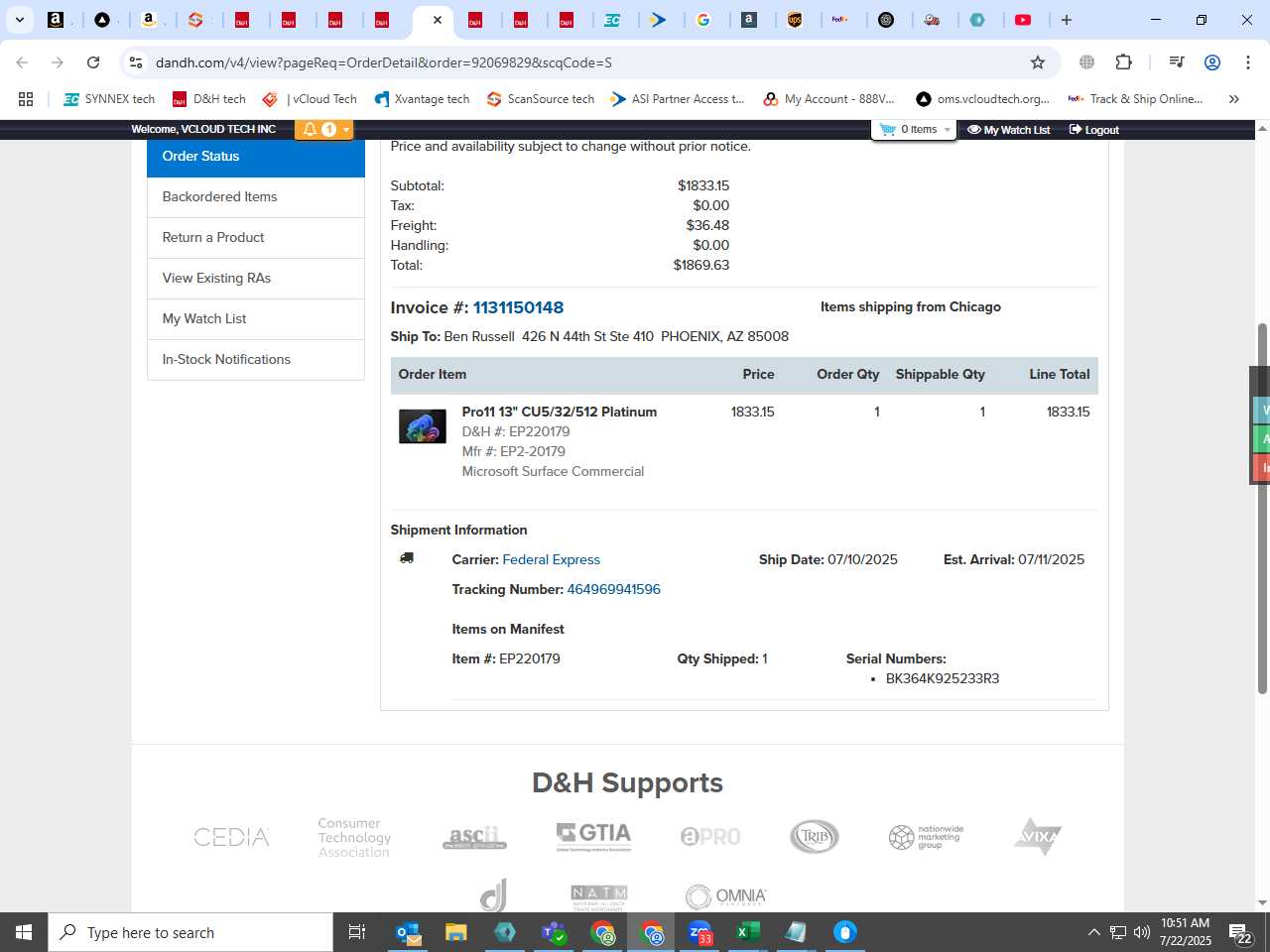Click the Surface Pro11 product thumbnail
The height and width of the screenshot is (952, 1270).
[423, 426]
